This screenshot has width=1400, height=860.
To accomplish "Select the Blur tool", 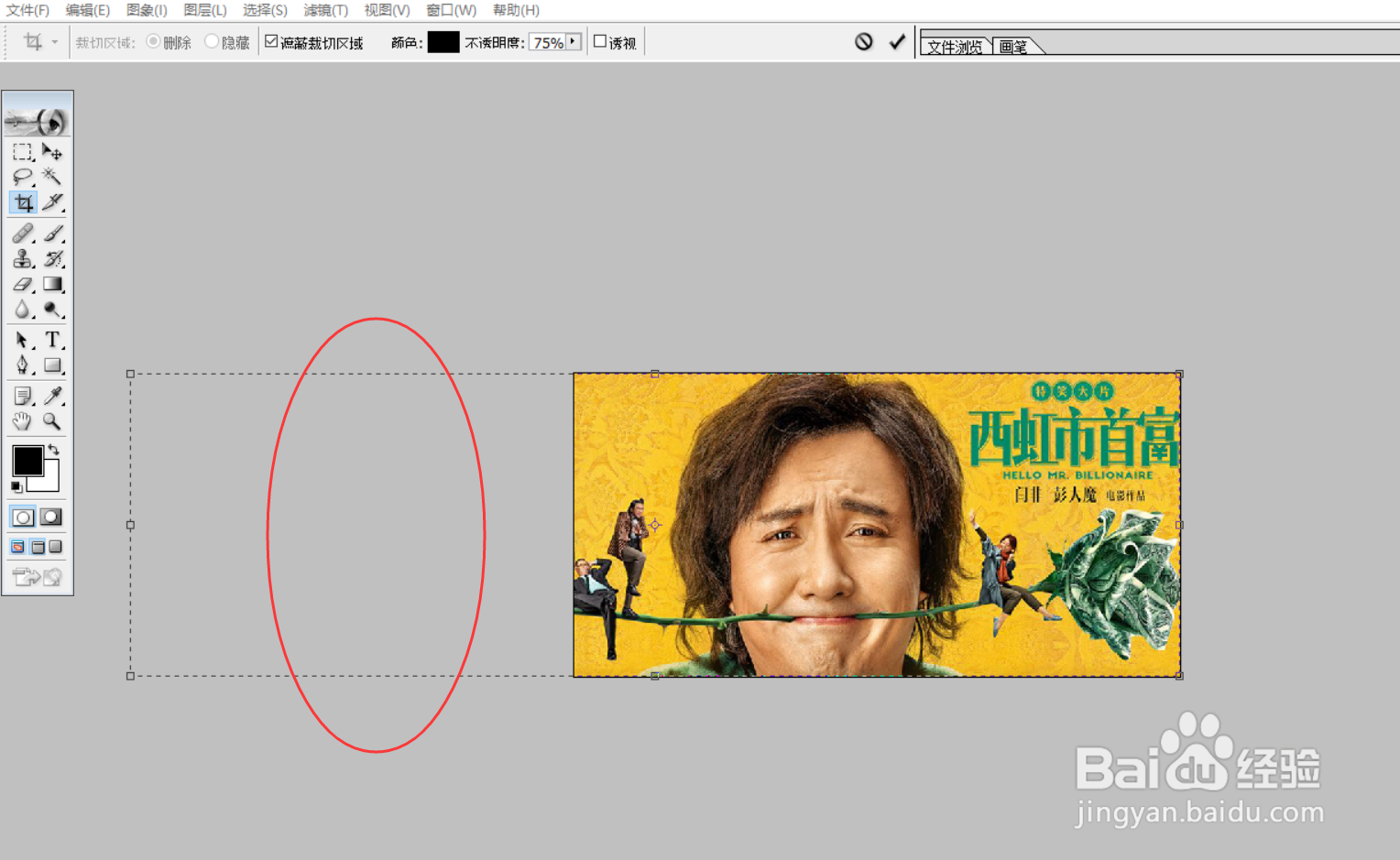I will coord(23,310).
